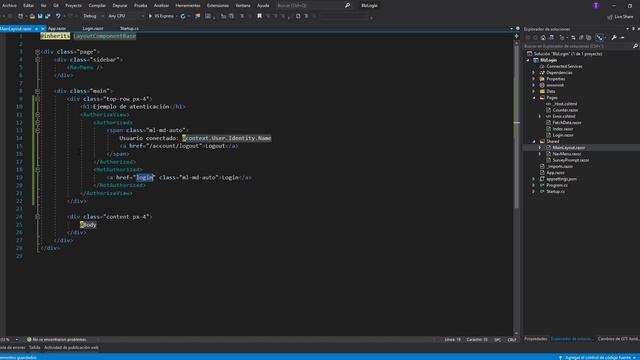The width and height of the screenshot is (640, 360).
Task: Click the highlighted preview toggle icon in Solution Explorer
Action: point(599,38)
